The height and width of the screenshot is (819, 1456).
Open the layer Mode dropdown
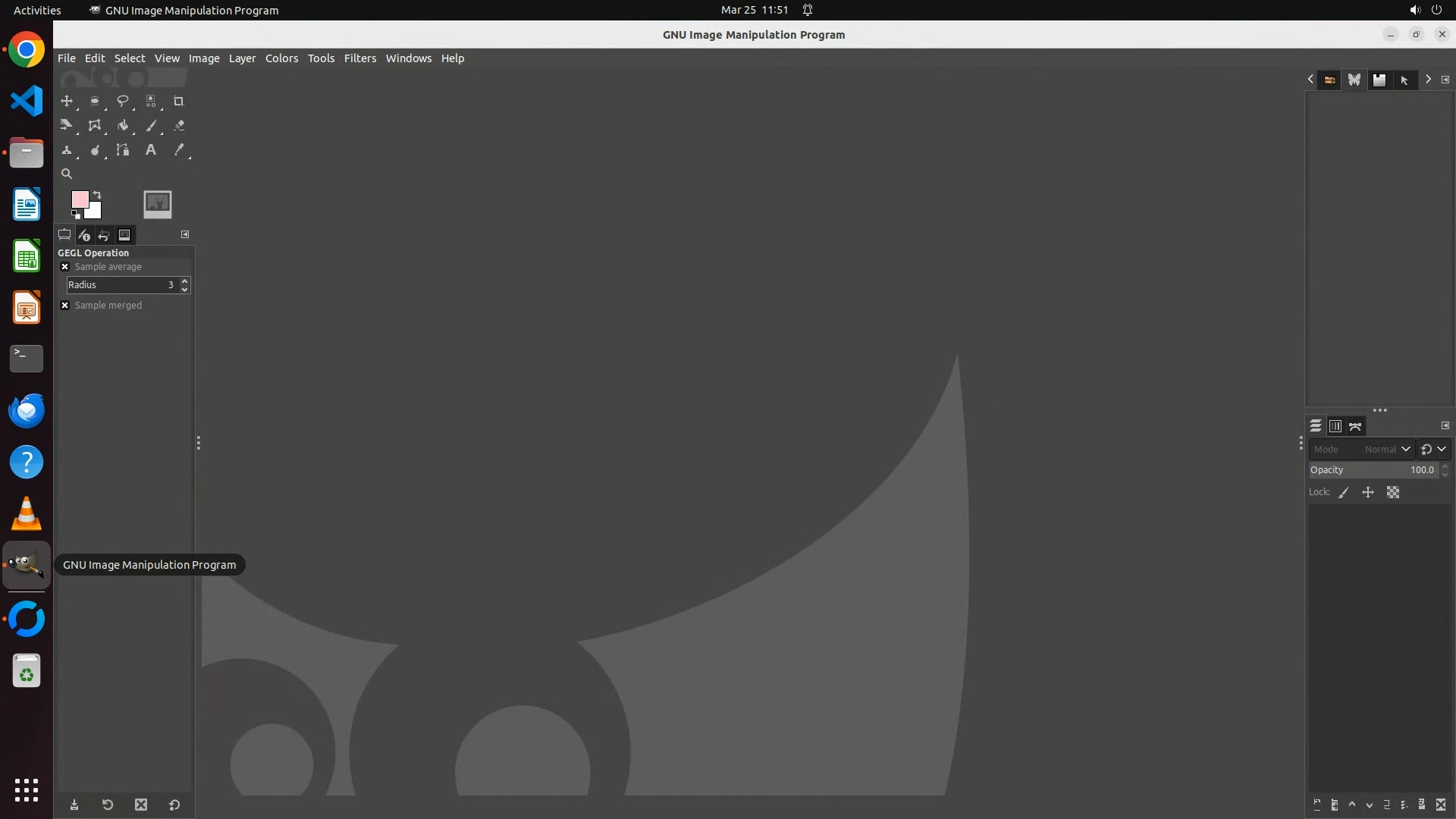(x=1361, y=450)
